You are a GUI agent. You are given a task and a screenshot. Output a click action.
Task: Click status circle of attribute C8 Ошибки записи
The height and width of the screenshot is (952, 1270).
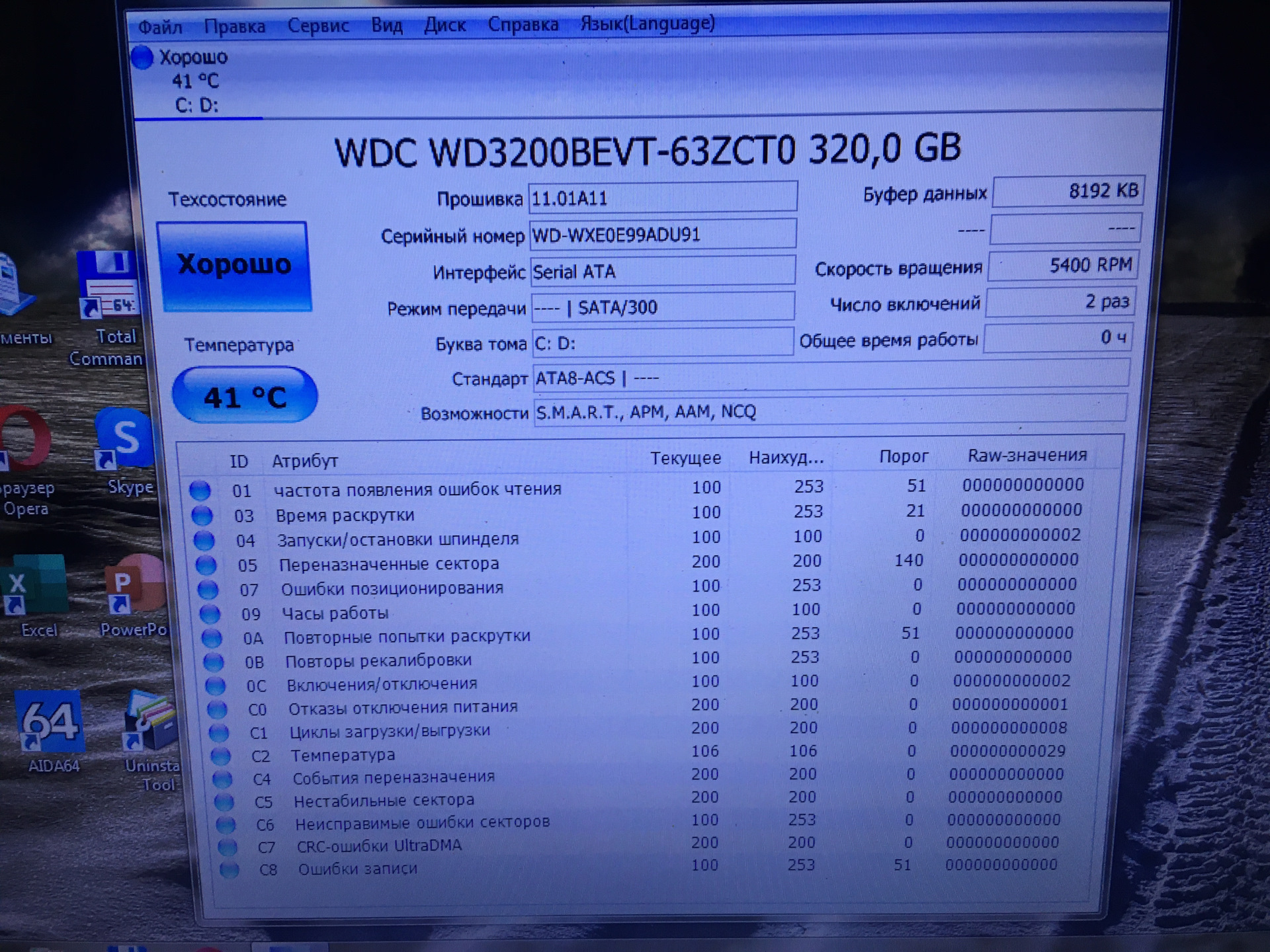coord(229,869)
